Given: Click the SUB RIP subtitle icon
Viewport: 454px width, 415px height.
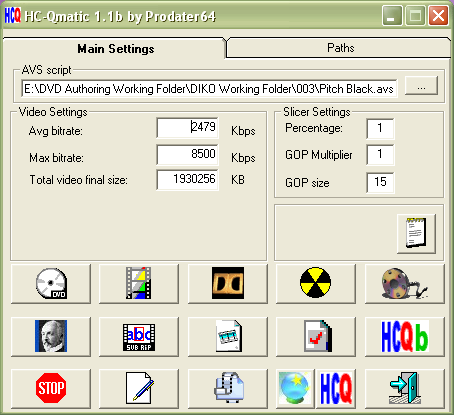Looking at the screenshot, I should pyautogui.click(x=139, y=337).
